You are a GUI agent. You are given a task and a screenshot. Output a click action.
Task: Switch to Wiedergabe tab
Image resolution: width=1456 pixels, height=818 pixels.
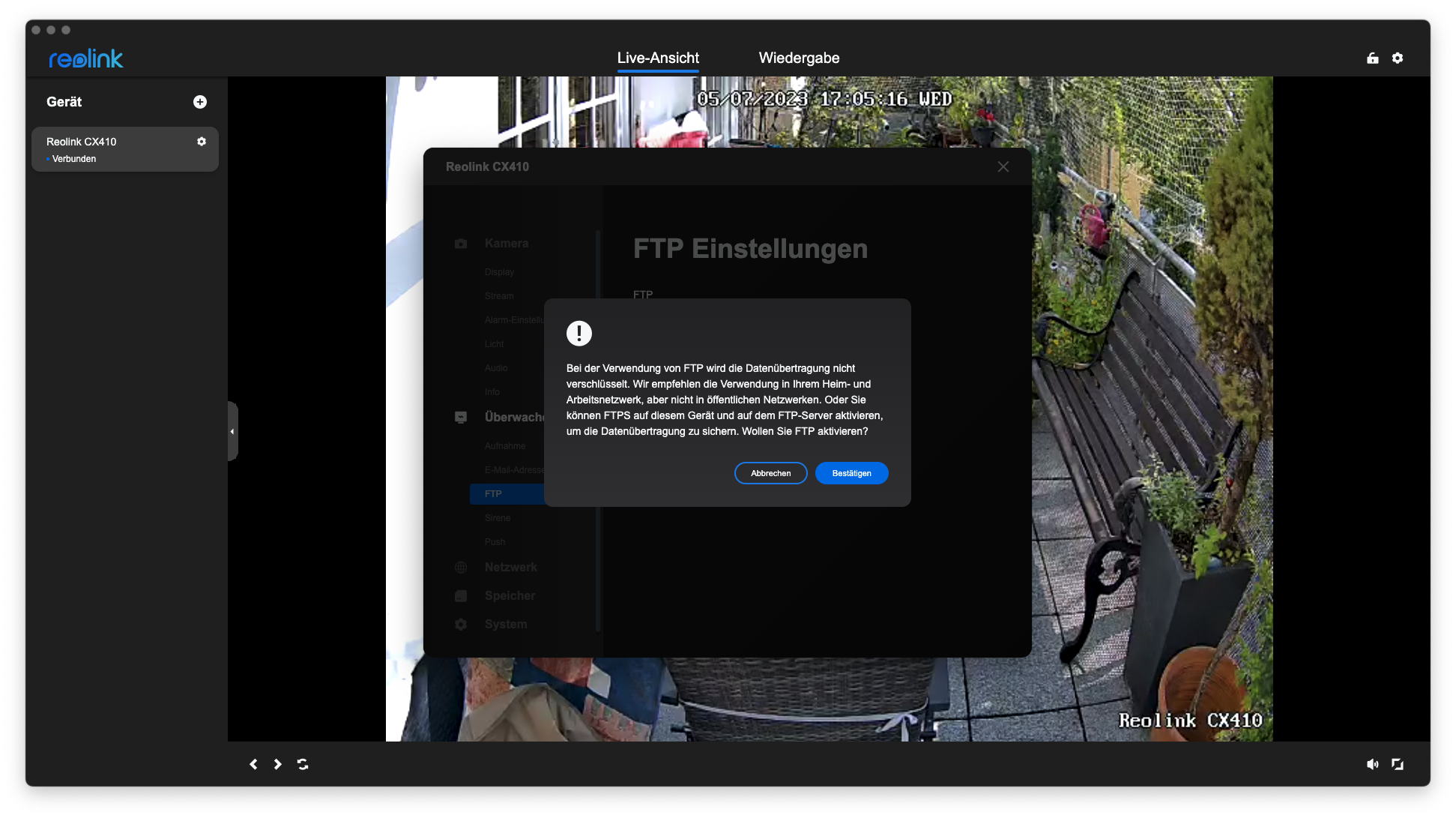799,58
